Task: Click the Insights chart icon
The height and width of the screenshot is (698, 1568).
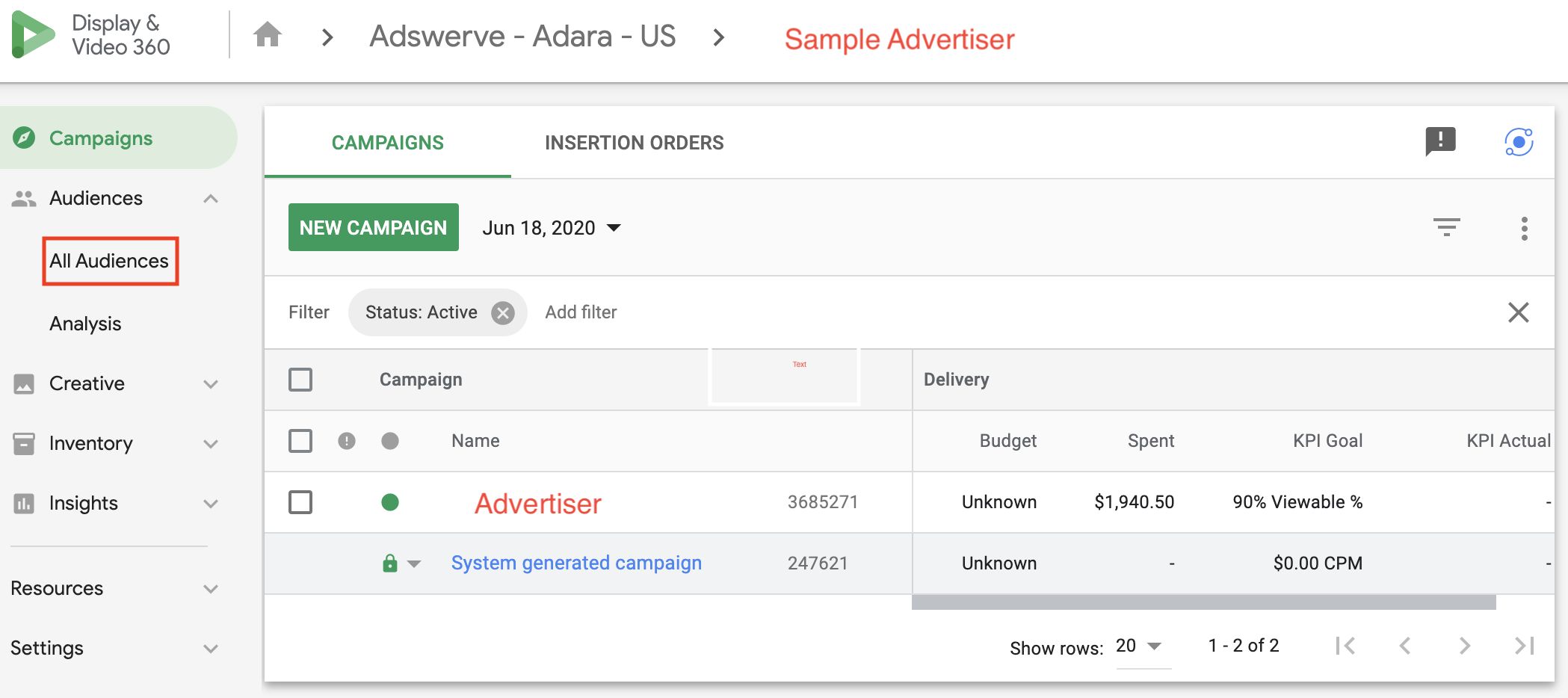Action: pos(24,503)
